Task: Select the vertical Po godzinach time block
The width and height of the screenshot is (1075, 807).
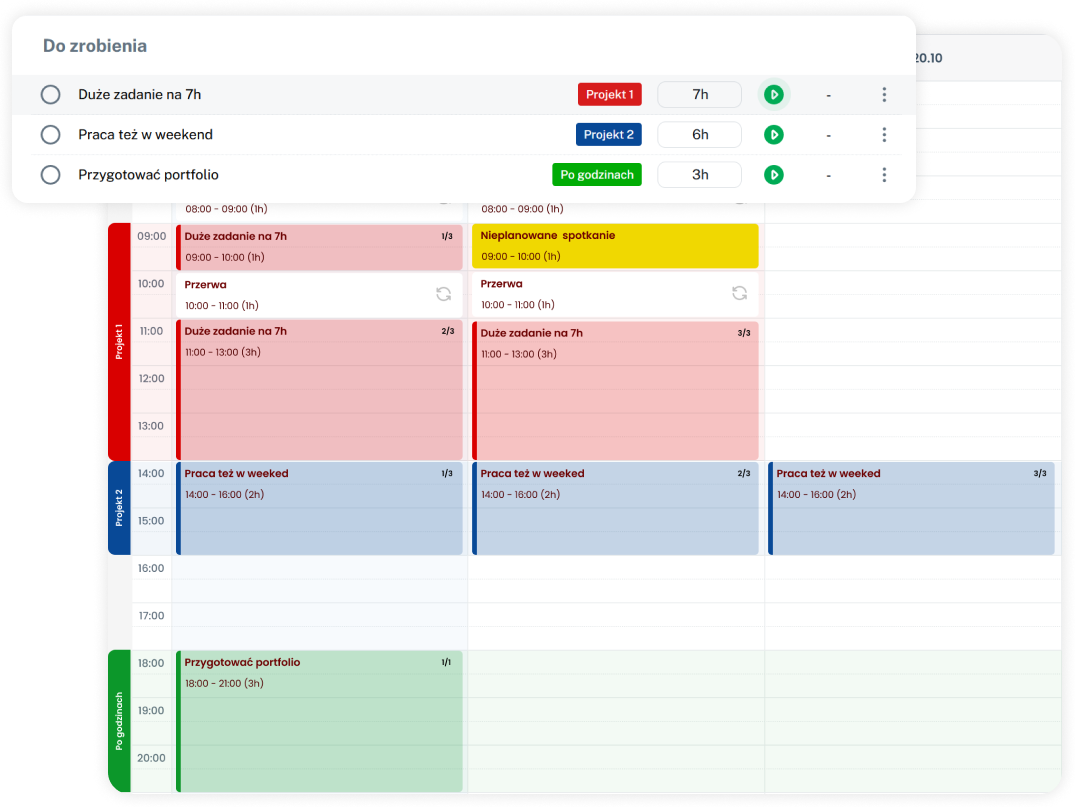Action: tap(119, 720)
